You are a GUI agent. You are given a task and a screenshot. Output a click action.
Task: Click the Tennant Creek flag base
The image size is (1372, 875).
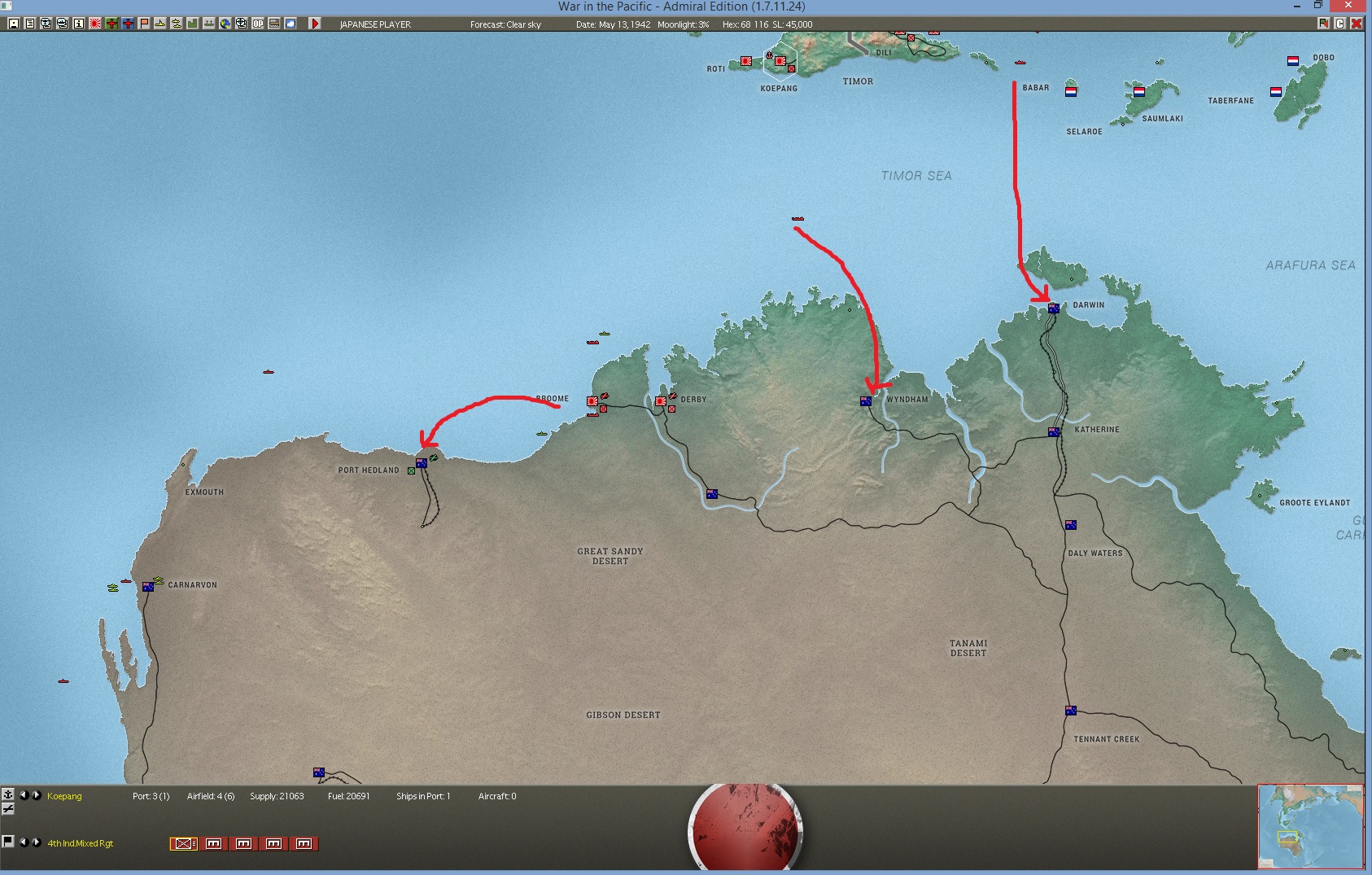click(1071, 711)
